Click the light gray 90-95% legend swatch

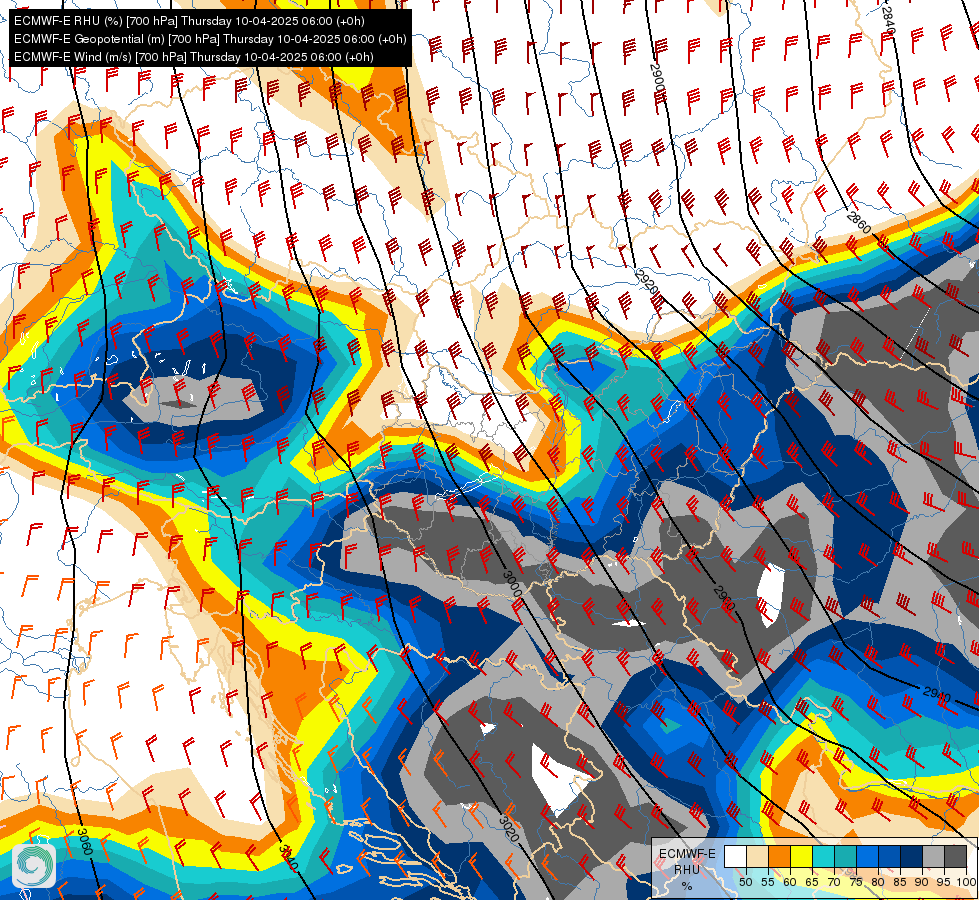point(933,857)
